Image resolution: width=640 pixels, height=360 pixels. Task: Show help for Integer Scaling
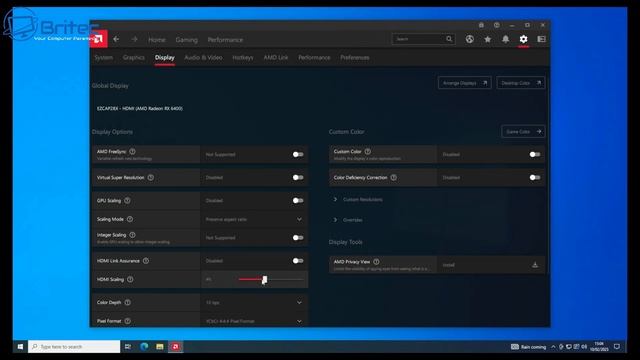132,235
